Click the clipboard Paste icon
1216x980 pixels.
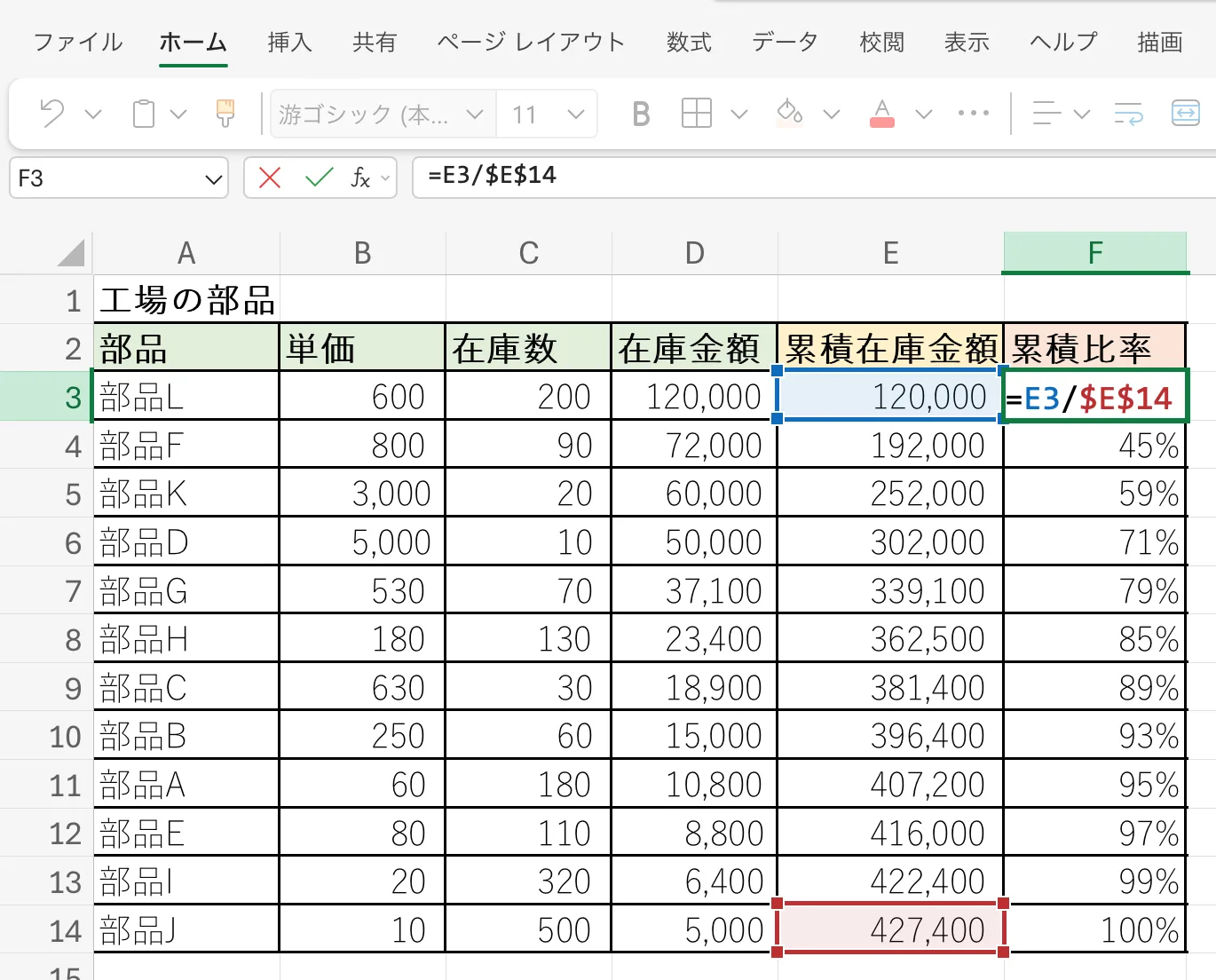click(x=144, y=114)
